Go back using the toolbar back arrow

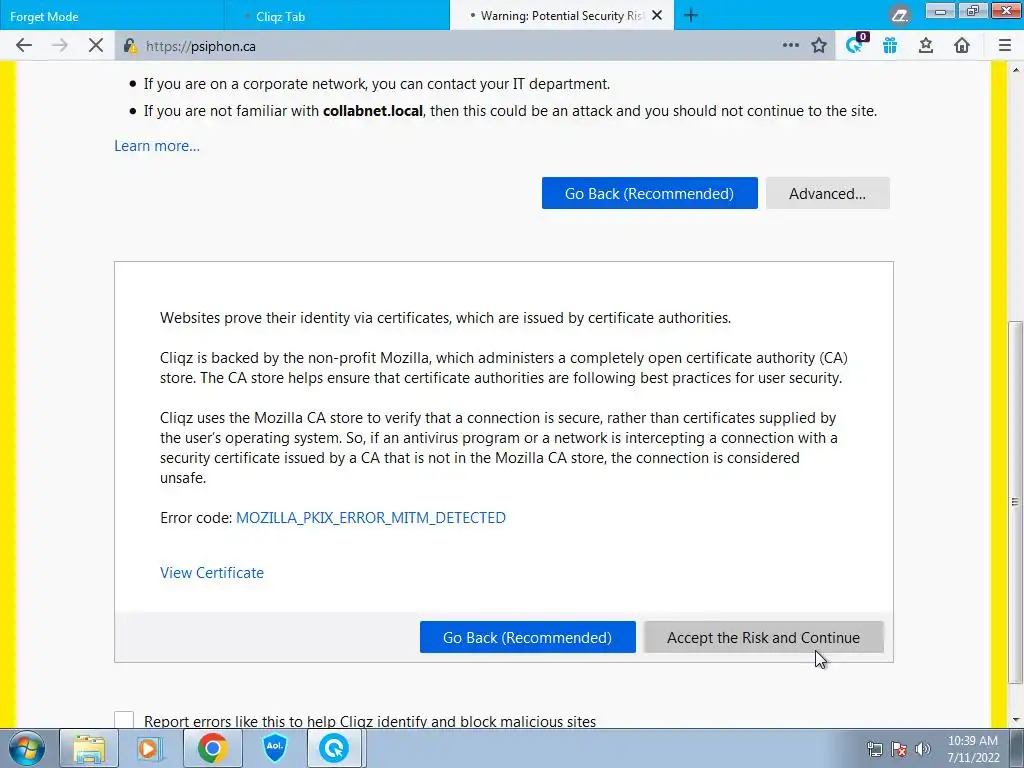24,45
